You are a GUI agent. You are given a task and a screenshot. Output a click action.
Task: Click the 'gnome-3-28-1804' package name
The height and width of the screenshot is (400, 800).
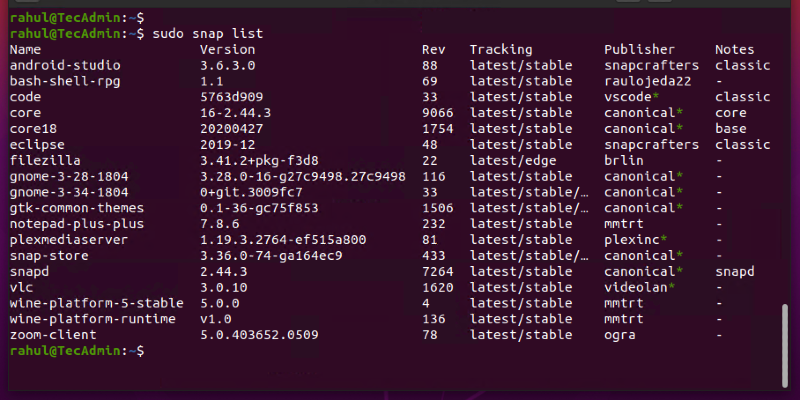tap(69, 177)
